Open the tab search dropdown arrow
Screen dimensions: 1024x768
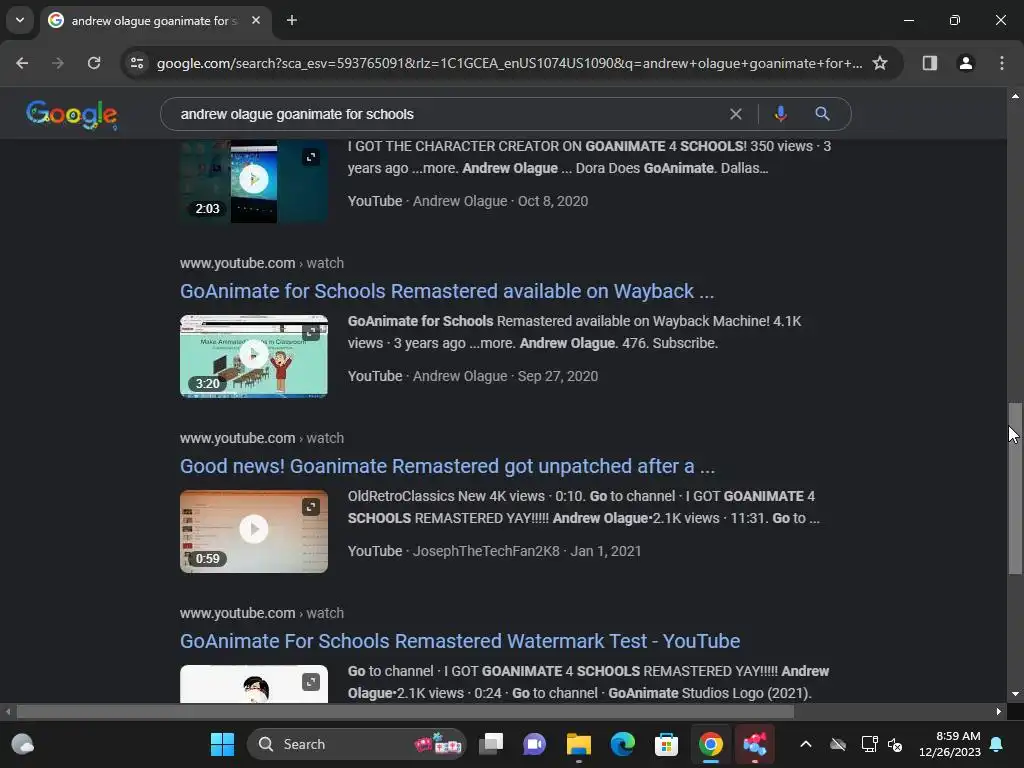pyautogui.click(x=20, y=20)
